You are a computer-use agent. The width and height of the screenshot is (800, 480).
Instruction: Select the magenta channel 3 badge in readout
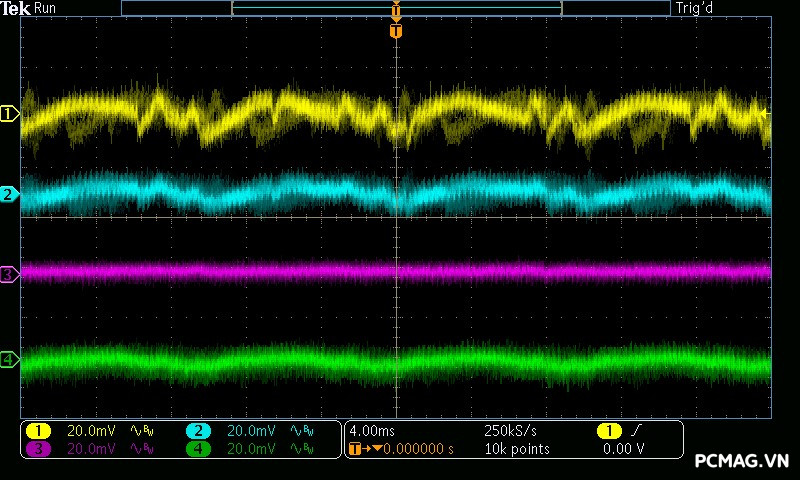(x=38, y=449)
